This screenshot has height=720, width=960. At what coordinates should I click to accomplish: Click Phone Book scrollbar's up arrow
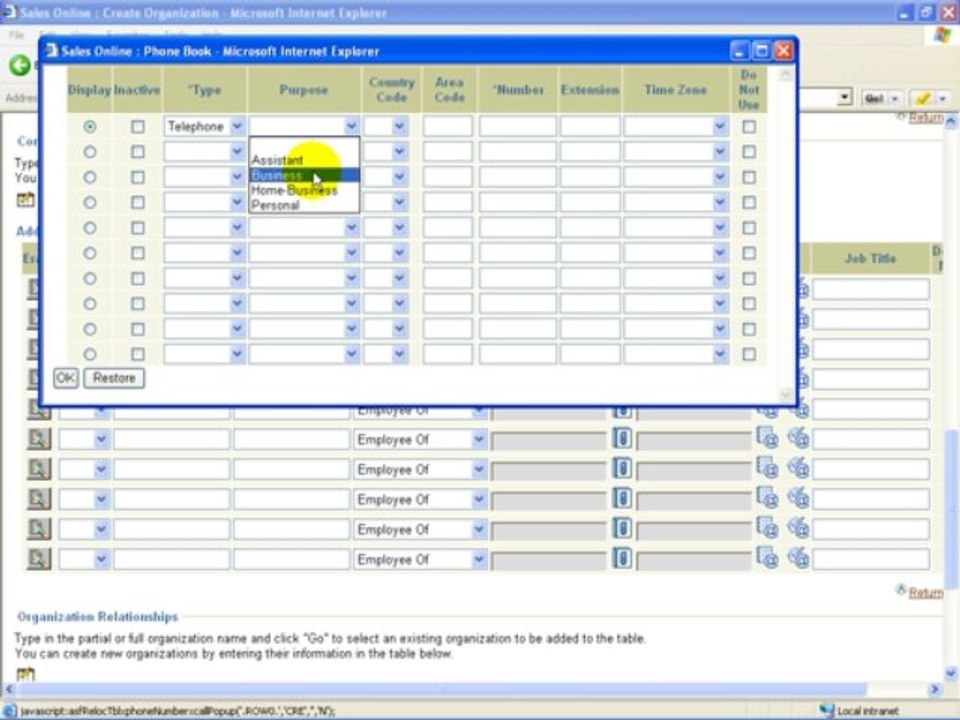tap(786, 75)
